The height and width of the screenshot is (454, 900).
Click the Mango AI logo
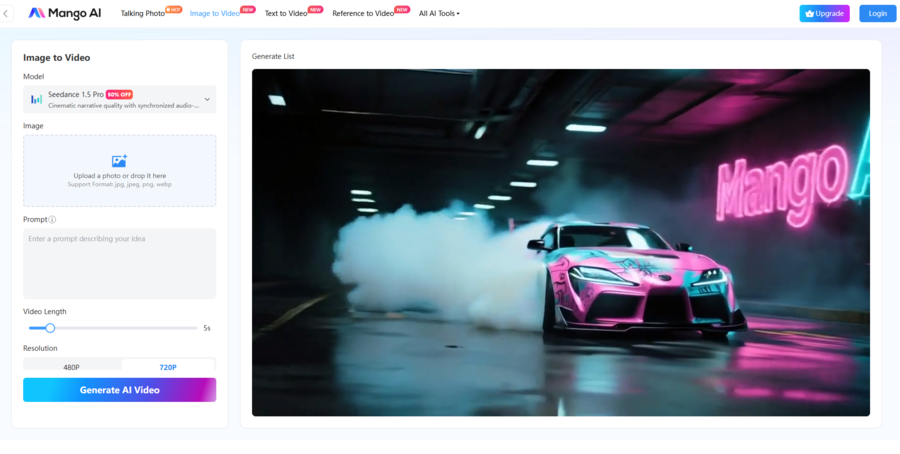[x=64, y=13]
